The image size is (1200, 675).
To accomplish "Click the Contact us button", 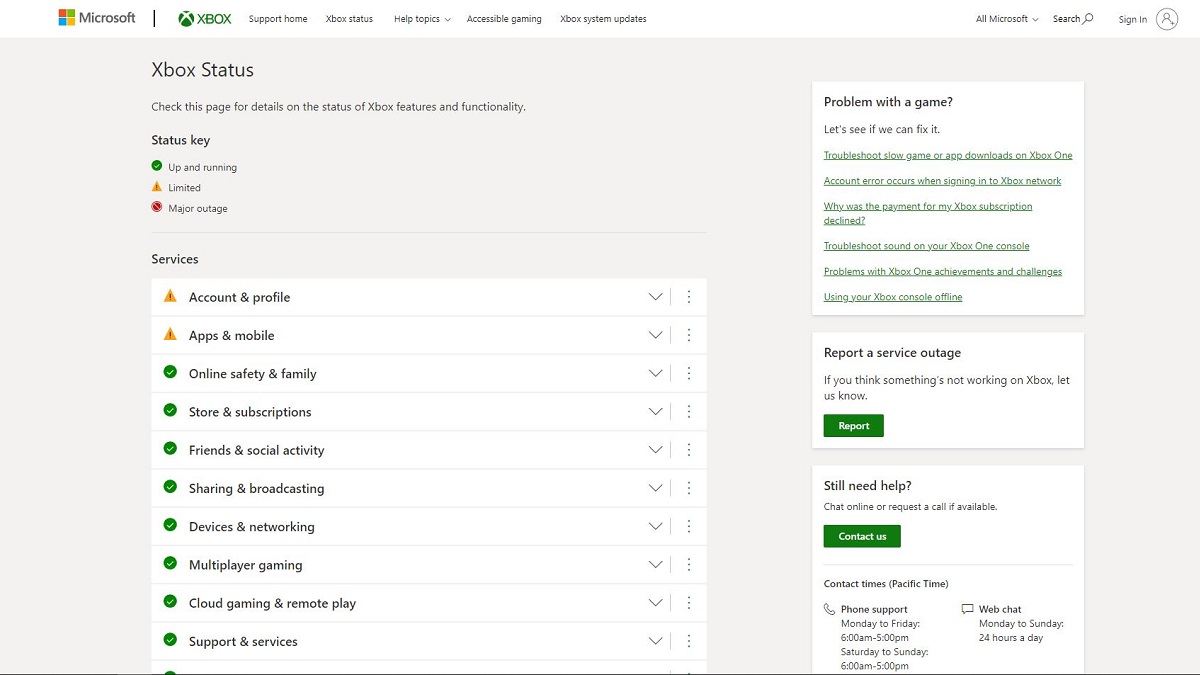I will [x=862, y=536].
